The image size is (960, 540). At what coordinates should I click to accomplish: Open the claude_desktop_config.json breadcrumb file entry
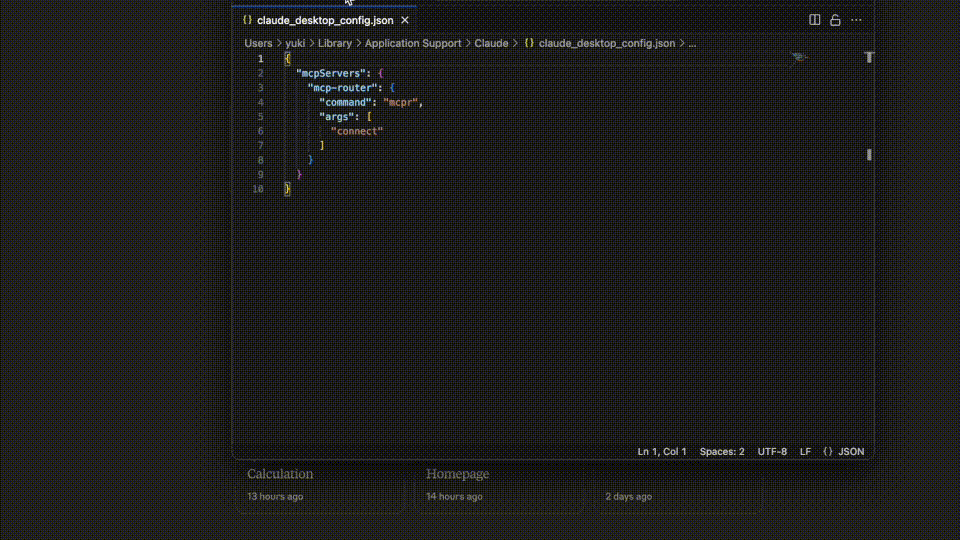(x=607, y=43)
